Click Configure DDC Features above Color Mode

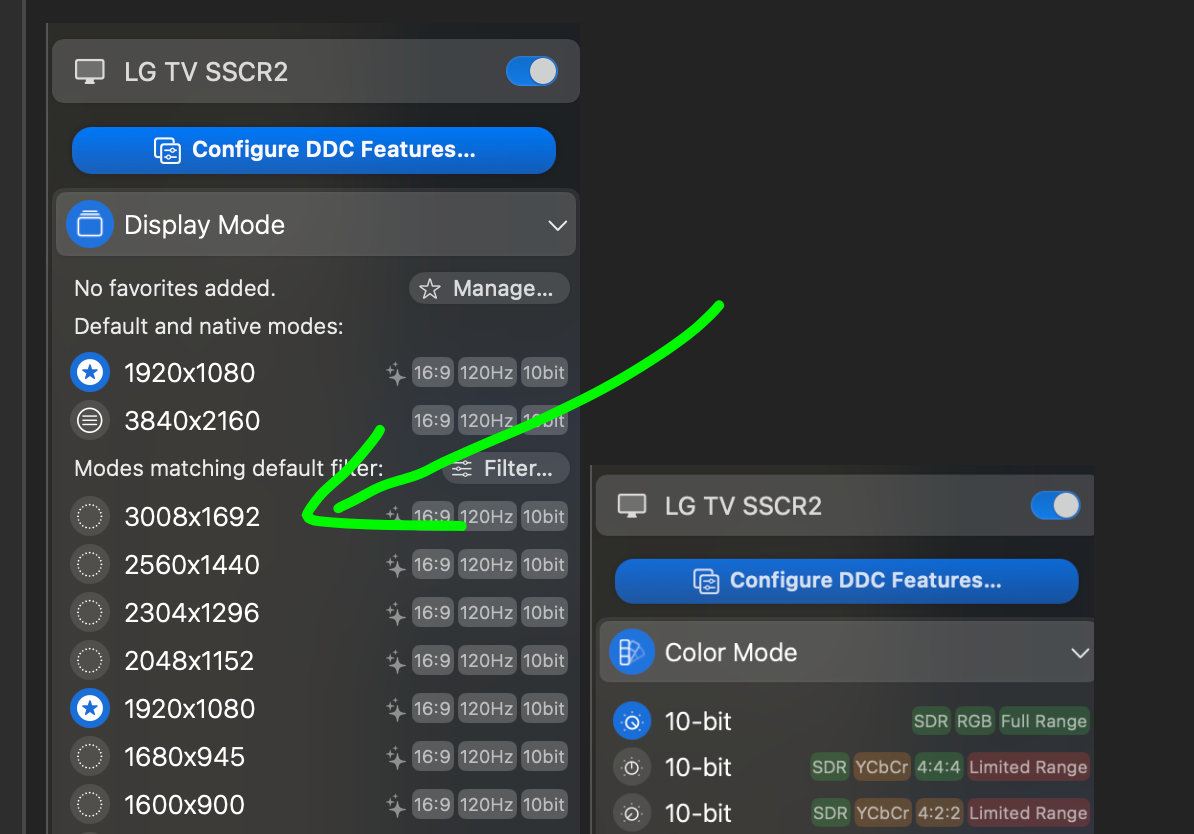(846, 581)
